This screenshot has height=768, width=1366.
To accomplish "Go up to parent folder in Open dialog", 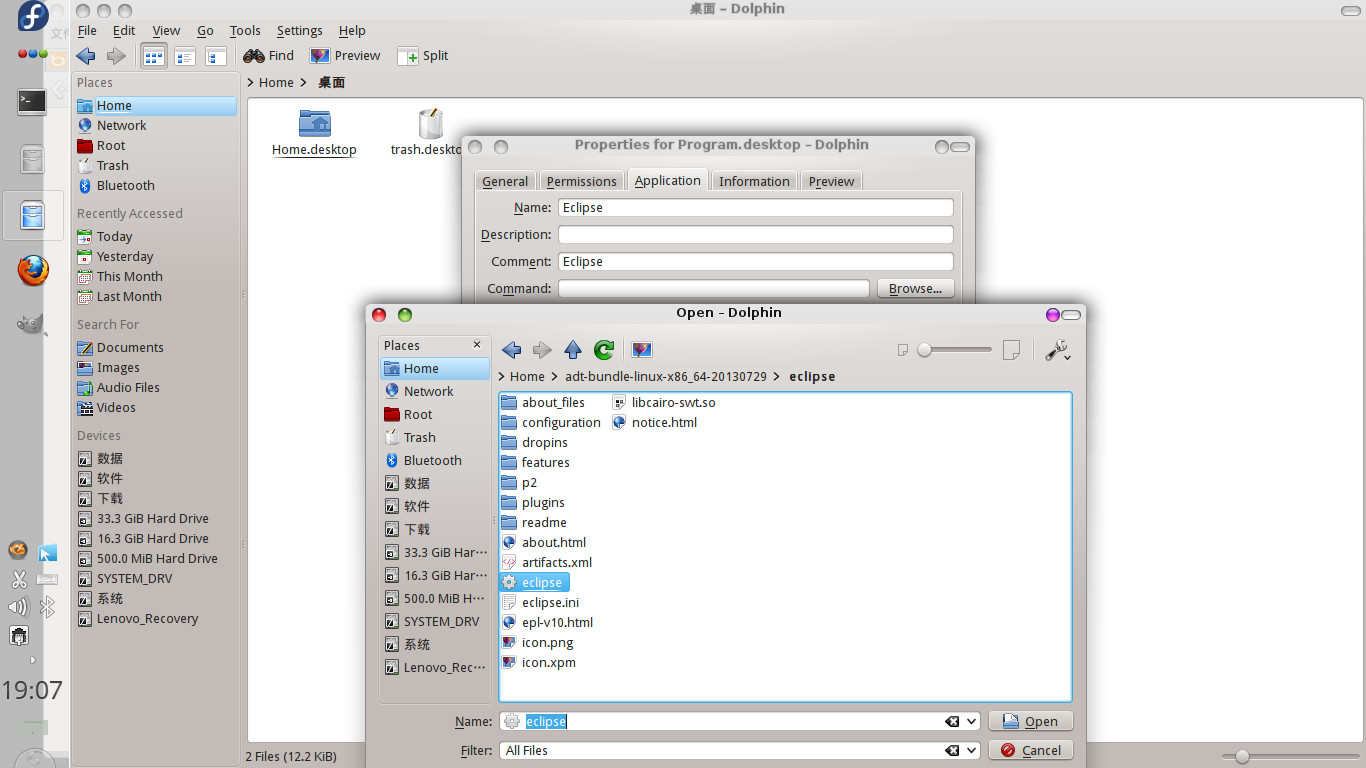I will click(573, 349).
